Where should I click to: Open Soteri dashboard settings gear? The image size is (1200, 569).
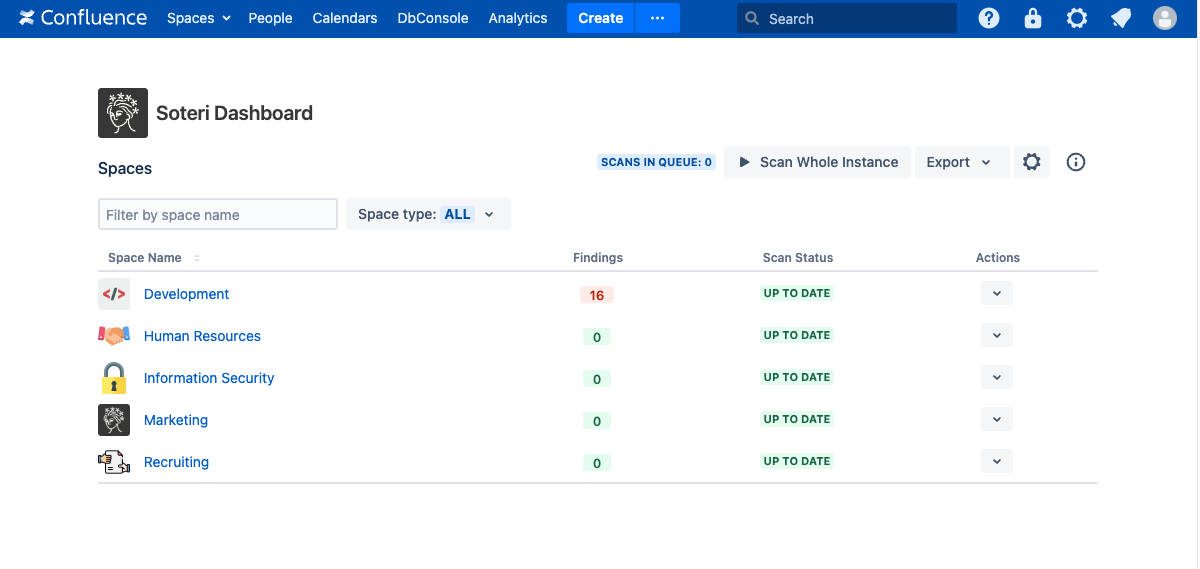coord(1032,162)
